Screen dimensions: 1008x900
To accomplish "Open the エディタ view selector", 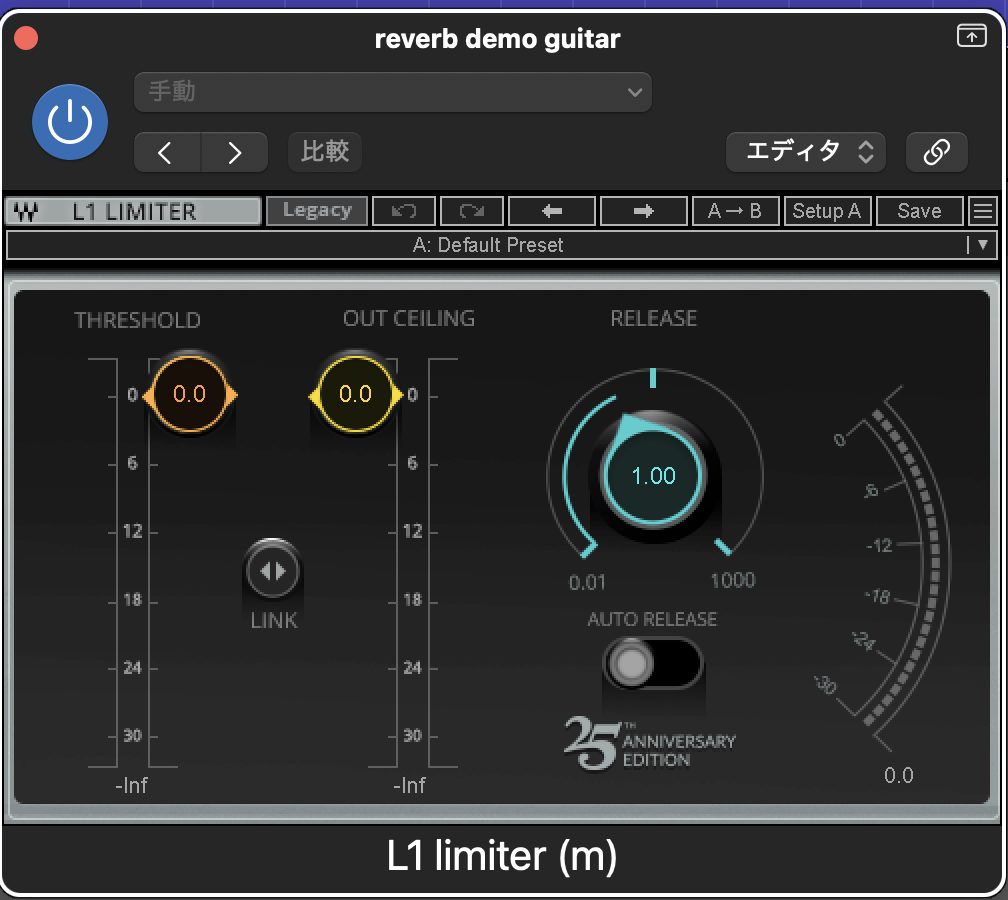I will coord(806,152).
